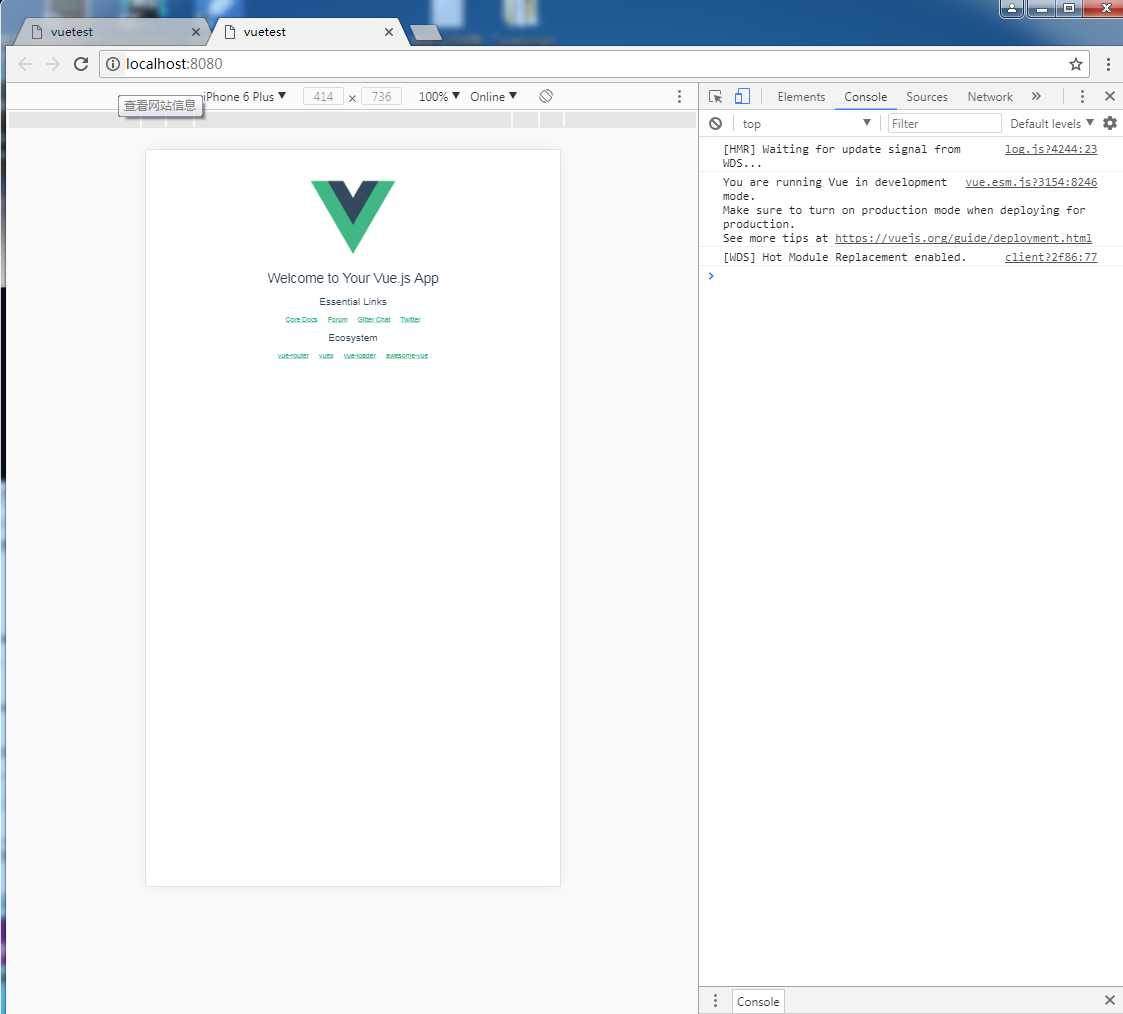The image size is (1123, 1014).
Task: Open the client?2f86:77 source link
Action: point(1050,257)
